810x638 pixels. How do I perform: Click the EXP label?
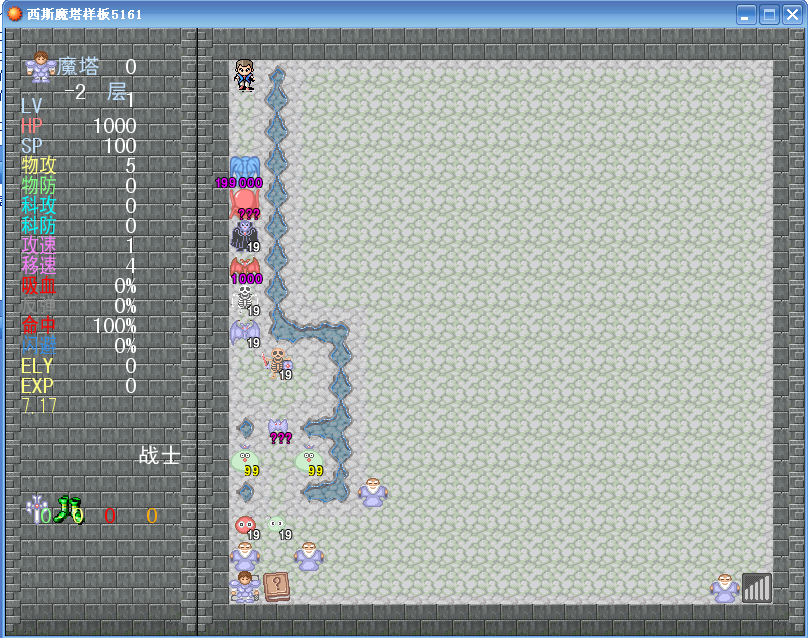[x=37, y=386]
